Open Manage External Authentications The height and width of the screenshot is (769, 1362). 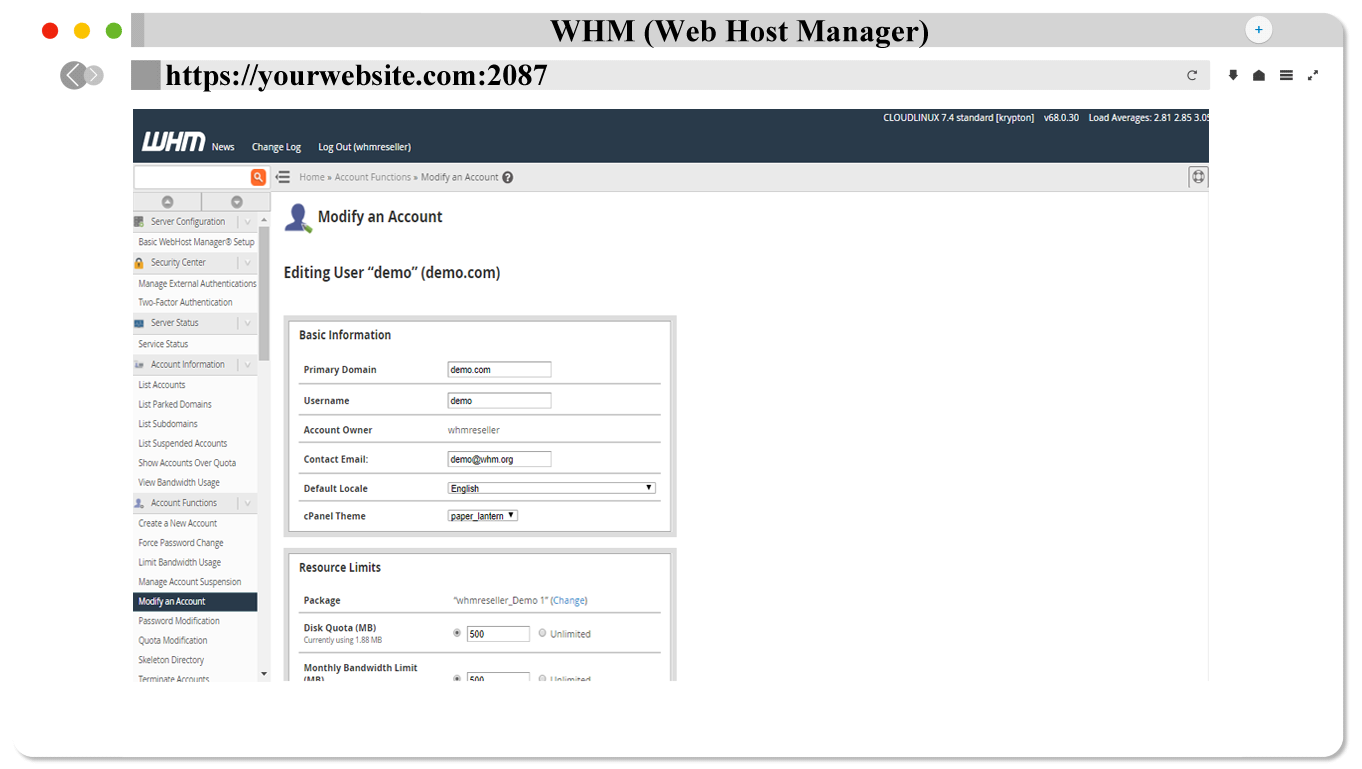coord(197,284)
